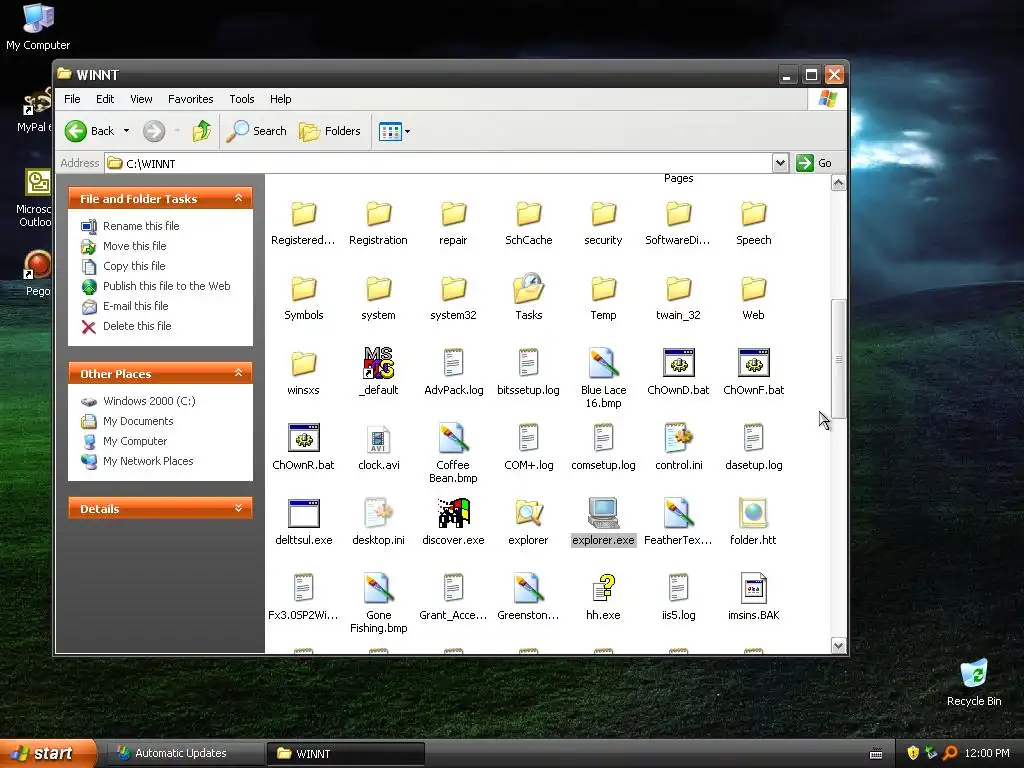Select the desktop.ini file

[378, 513]
